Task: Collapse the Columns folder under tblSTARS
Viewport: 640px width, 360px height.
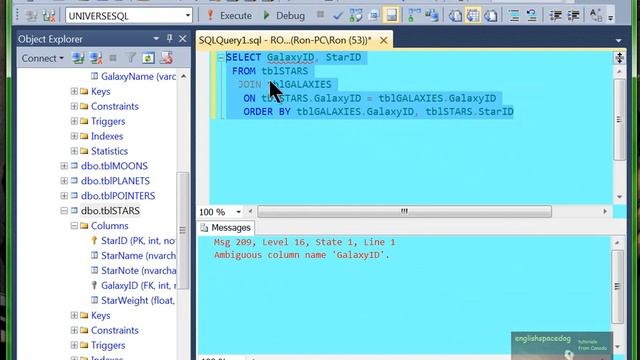Action: (x=74, y=226)
